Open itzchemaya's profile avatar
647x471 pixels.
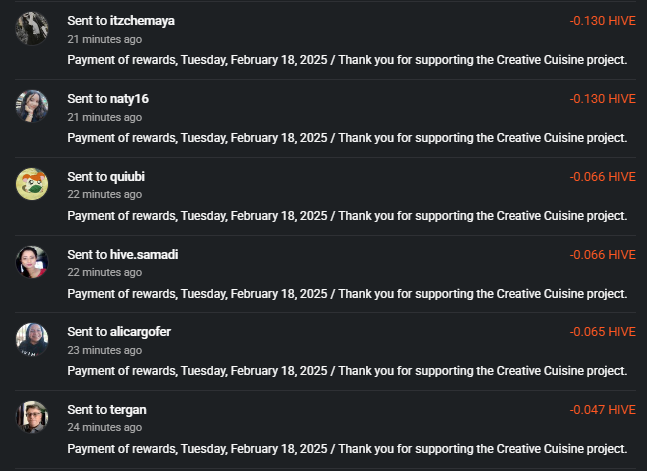32,28
